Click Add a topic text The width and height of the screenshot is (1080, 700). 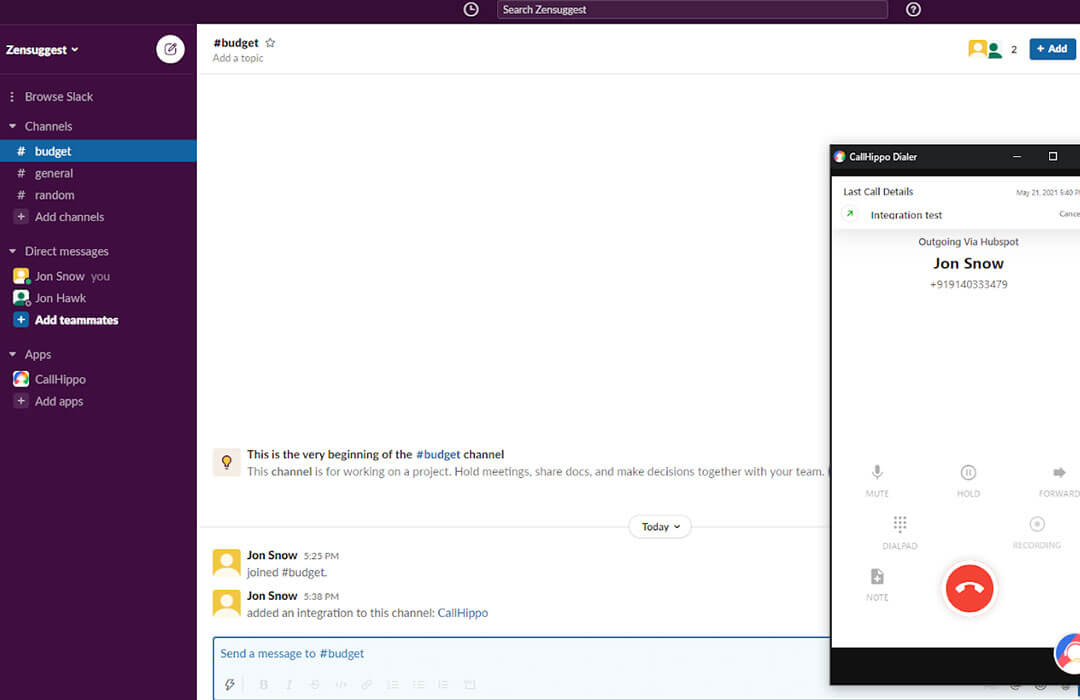pyautogui.click(x=238, y=58)
